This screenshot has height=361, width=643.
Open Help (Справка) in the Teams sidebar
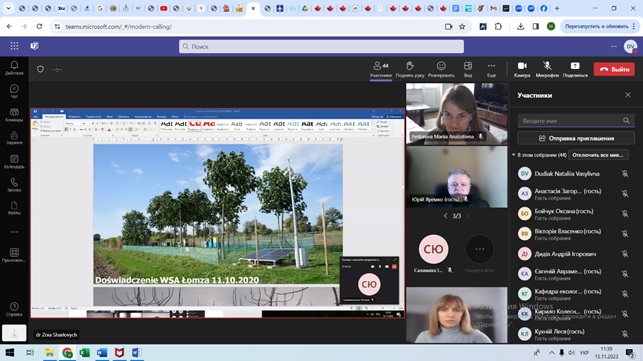click(14, 309)
